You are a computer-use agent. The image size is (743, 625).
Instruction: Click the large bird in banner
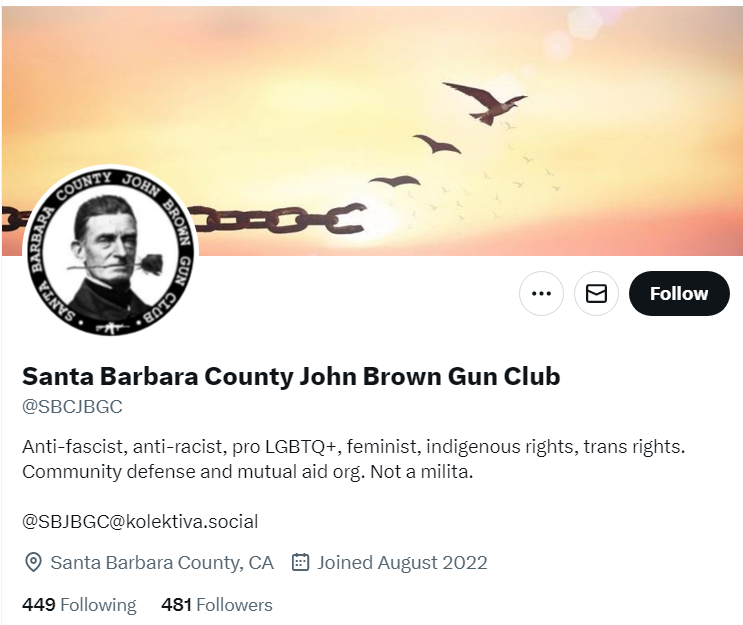[485, 103]
